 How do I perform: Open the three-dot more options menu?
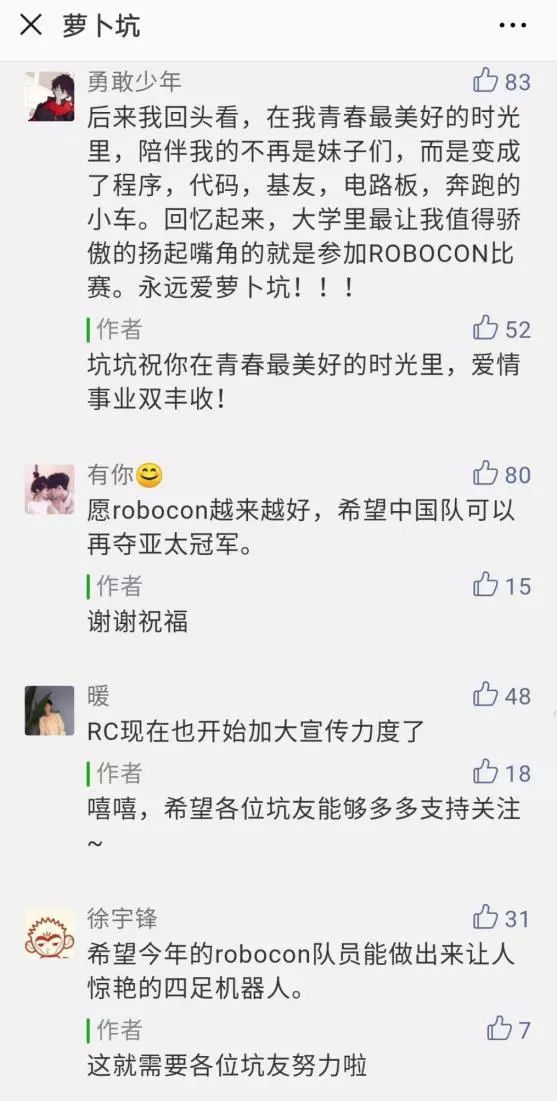pyautogui.click(x=513, y=26)
